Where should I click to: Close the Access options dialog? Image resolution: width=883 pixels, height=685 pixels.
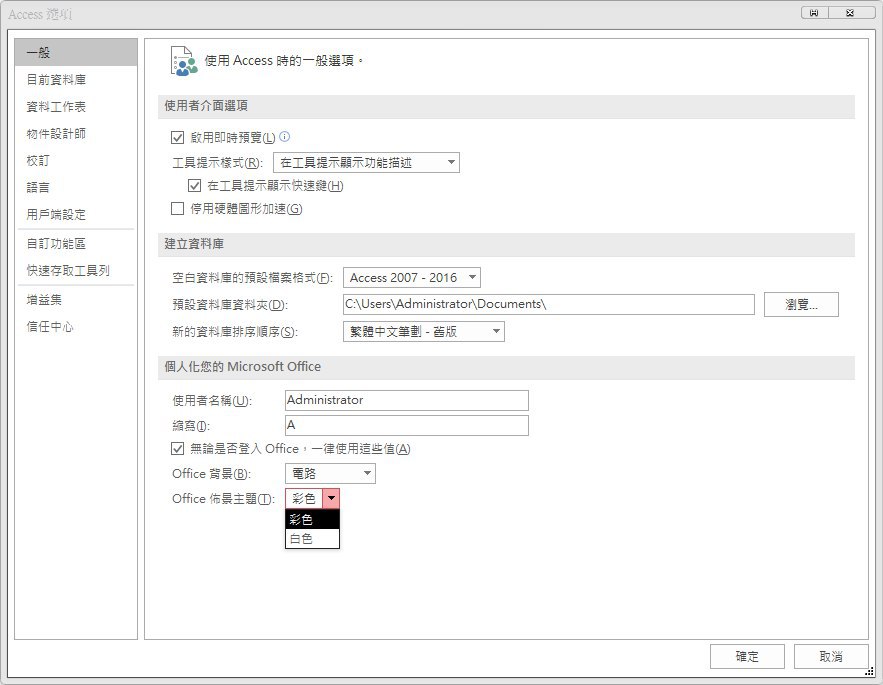click(x=850, y=13)
